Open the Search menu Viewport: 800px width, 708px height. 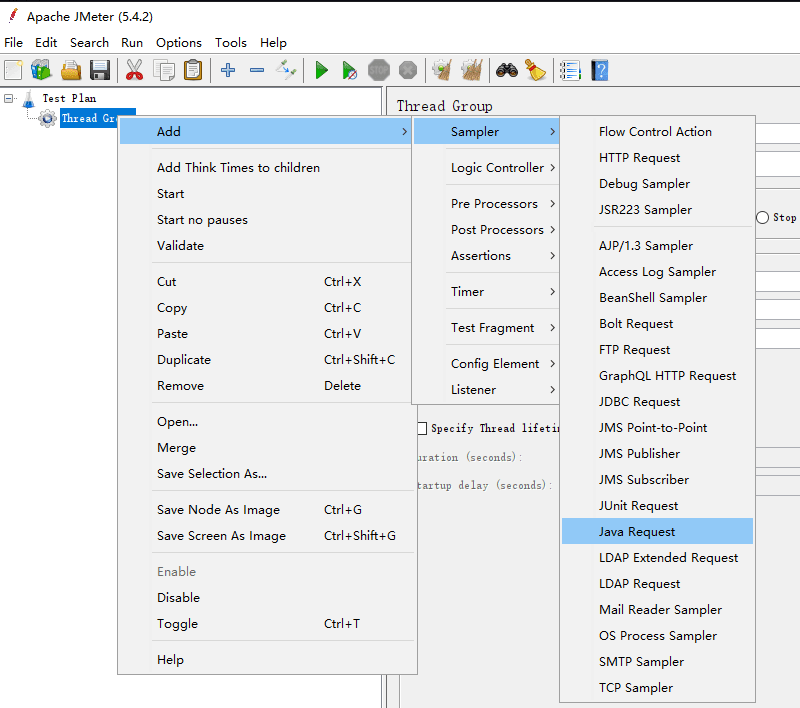click(89, 43)
